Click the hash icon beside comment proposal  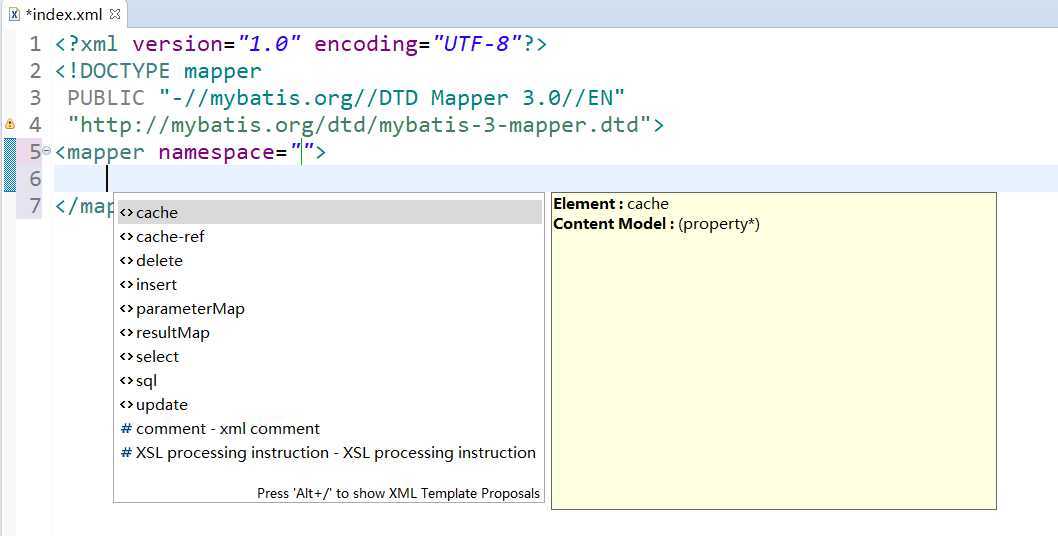click(126, 429)
